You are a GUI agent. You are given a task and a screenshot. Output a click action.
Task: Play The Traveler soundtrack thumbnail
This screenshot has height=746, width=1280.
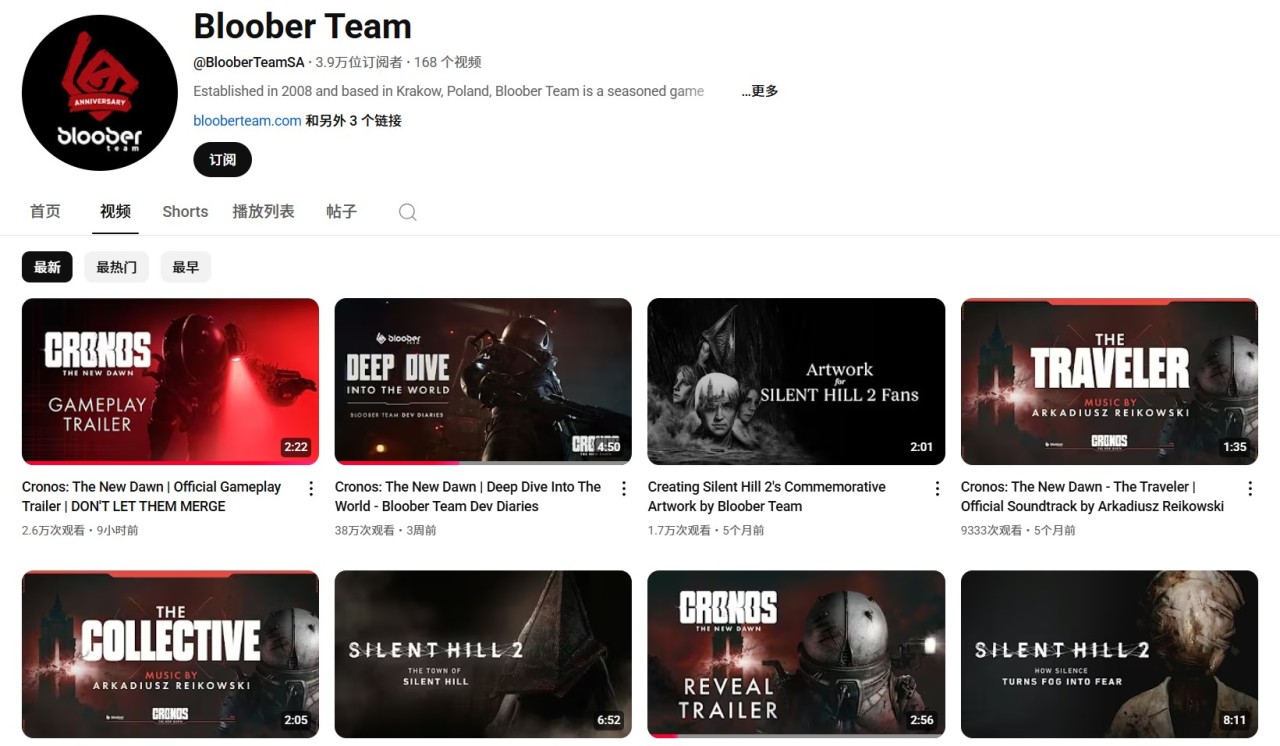[1109, 381]
